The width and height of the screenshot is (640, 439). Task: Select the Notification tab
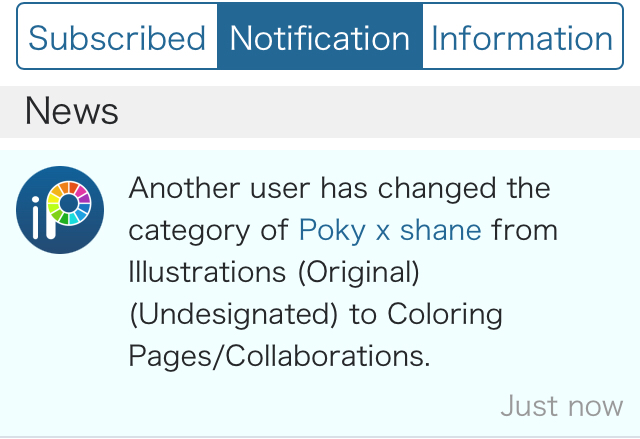(320, 38)
